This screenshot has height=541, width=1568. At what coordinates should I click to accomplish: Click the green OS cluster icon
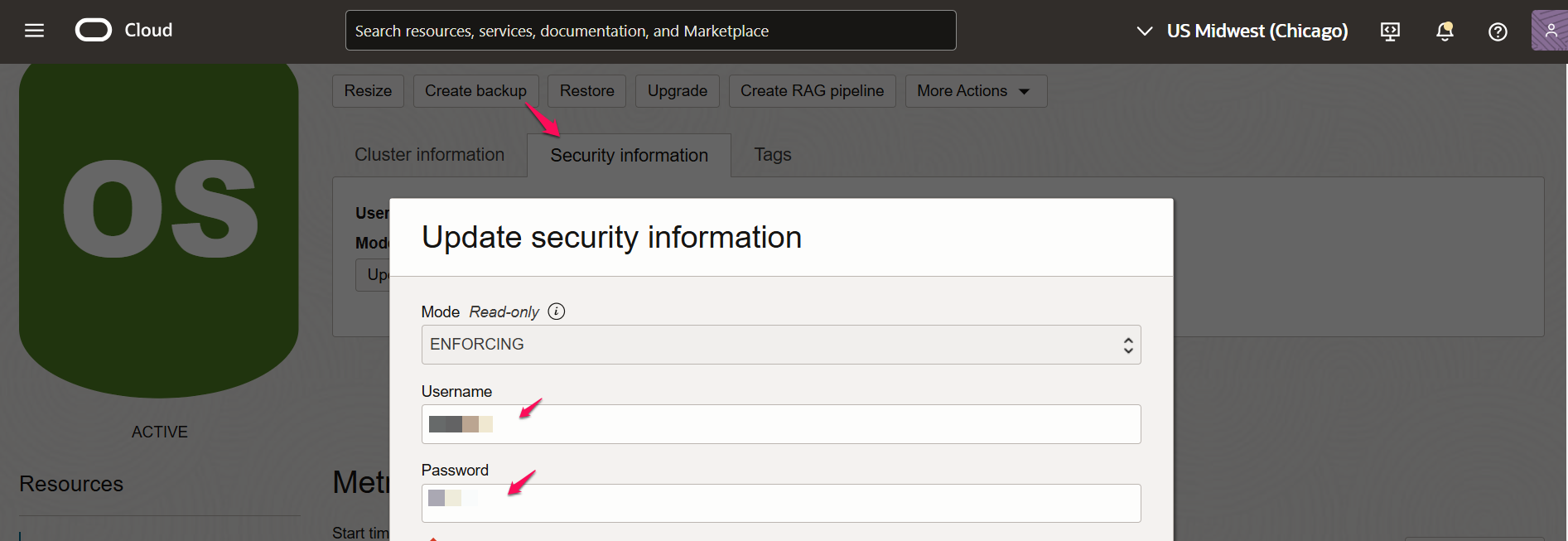[x=159, y=224]
